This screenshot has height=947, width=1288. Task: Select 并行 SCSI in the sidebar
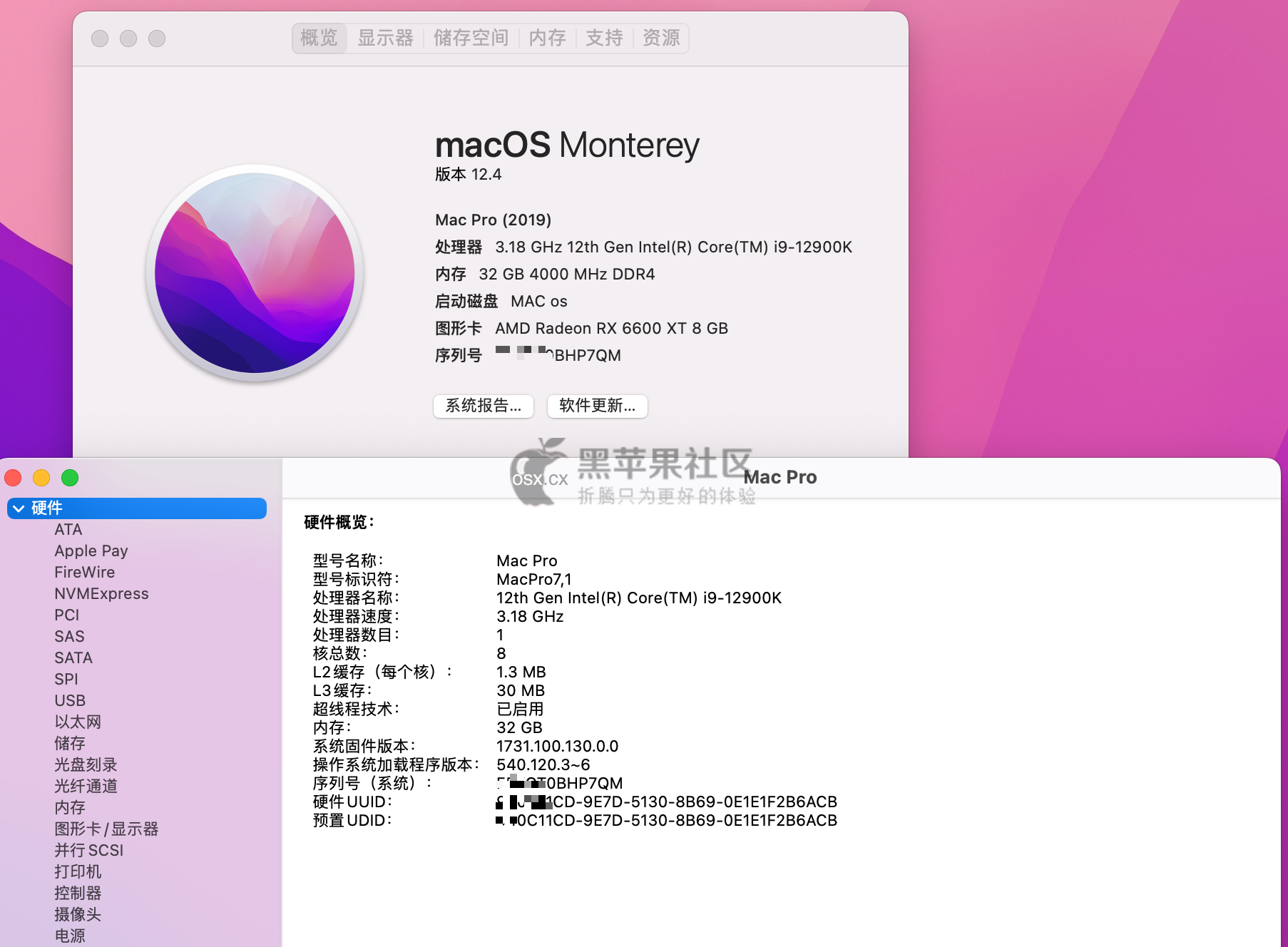click(89, 851)
